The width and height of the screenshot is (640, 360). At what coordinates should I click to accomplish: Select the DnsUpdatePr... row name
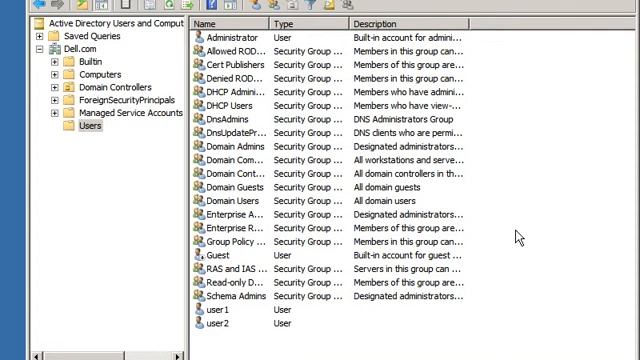coord(236,133)
